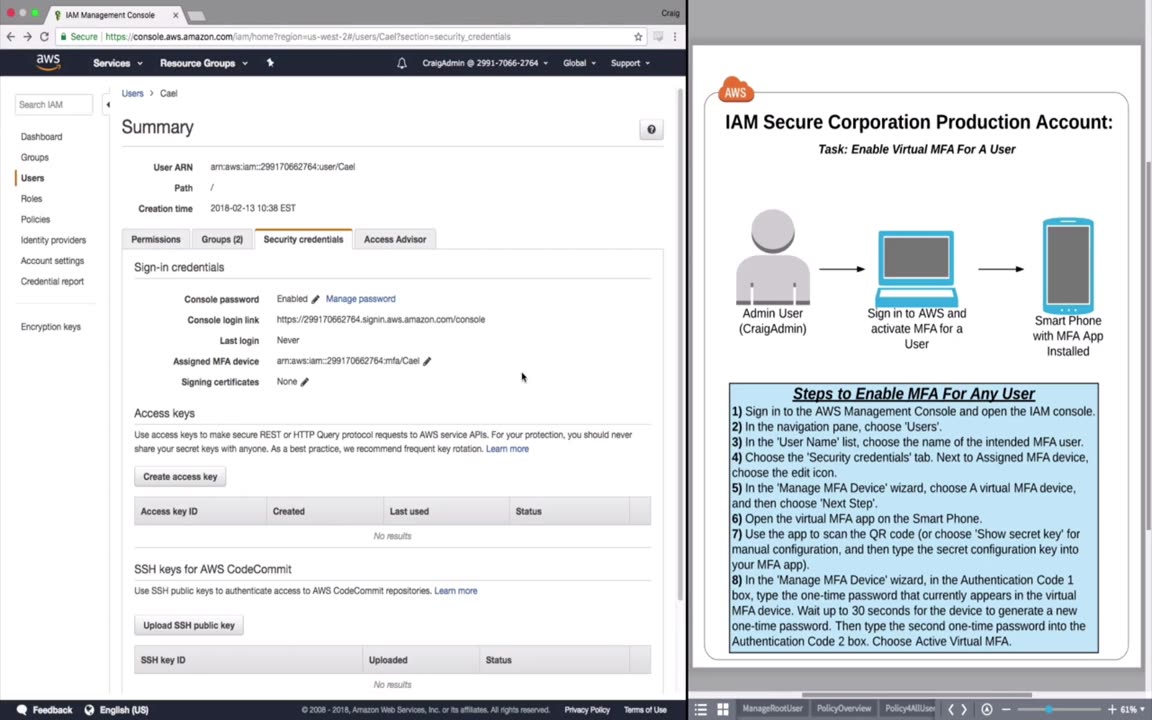Click zoom out minus in diagram app
Screen dimensions: 1152x720
pos(1006,709)
